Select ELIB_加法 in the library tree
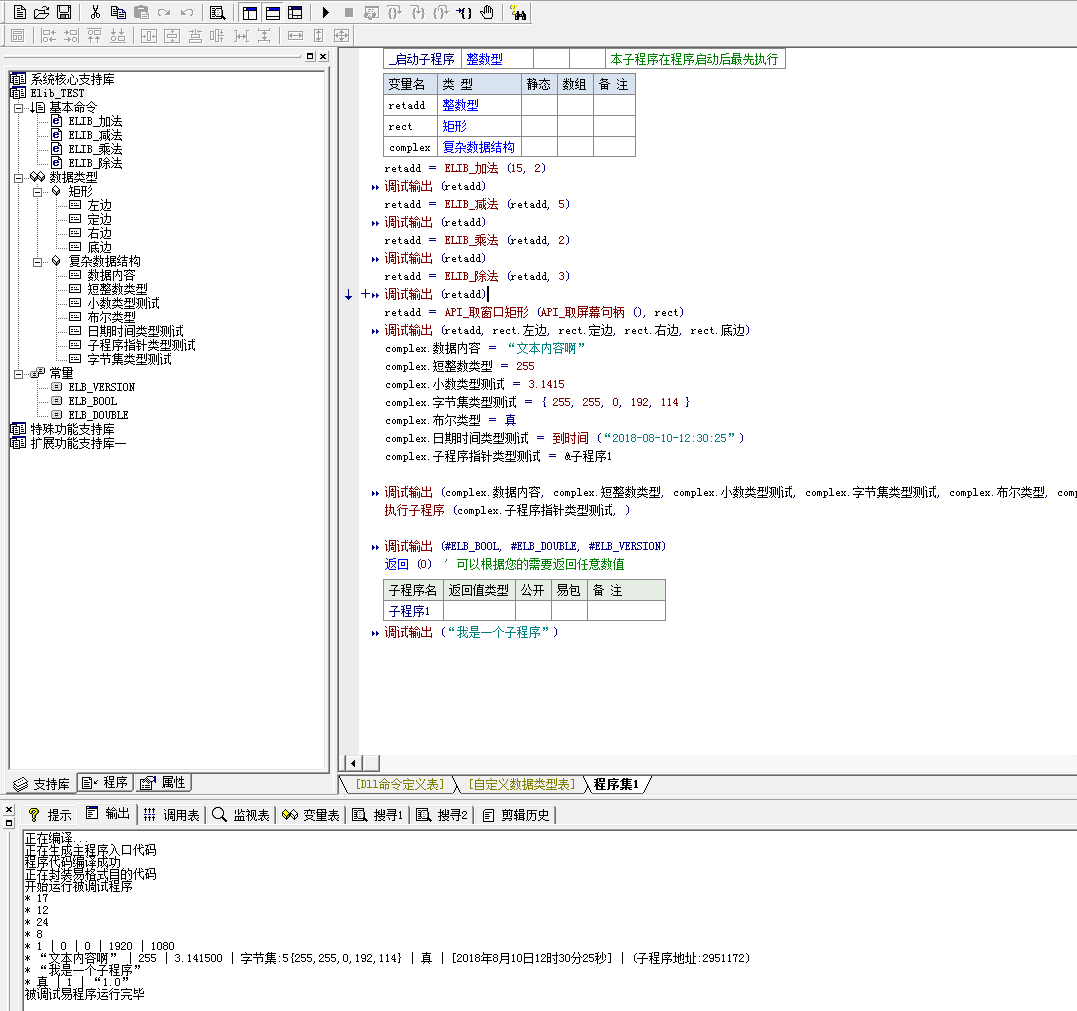Viewport: 1077px width, 1011px height. pos(95,122)
